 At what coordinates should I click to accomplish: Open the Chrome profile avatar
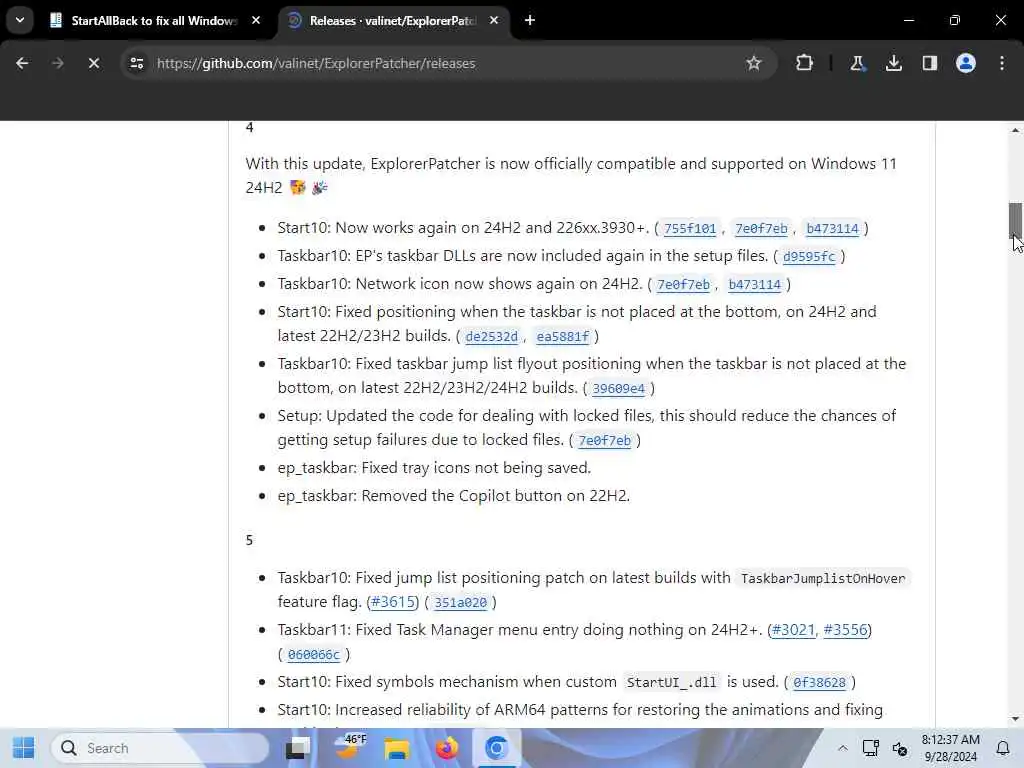[965, 63]
